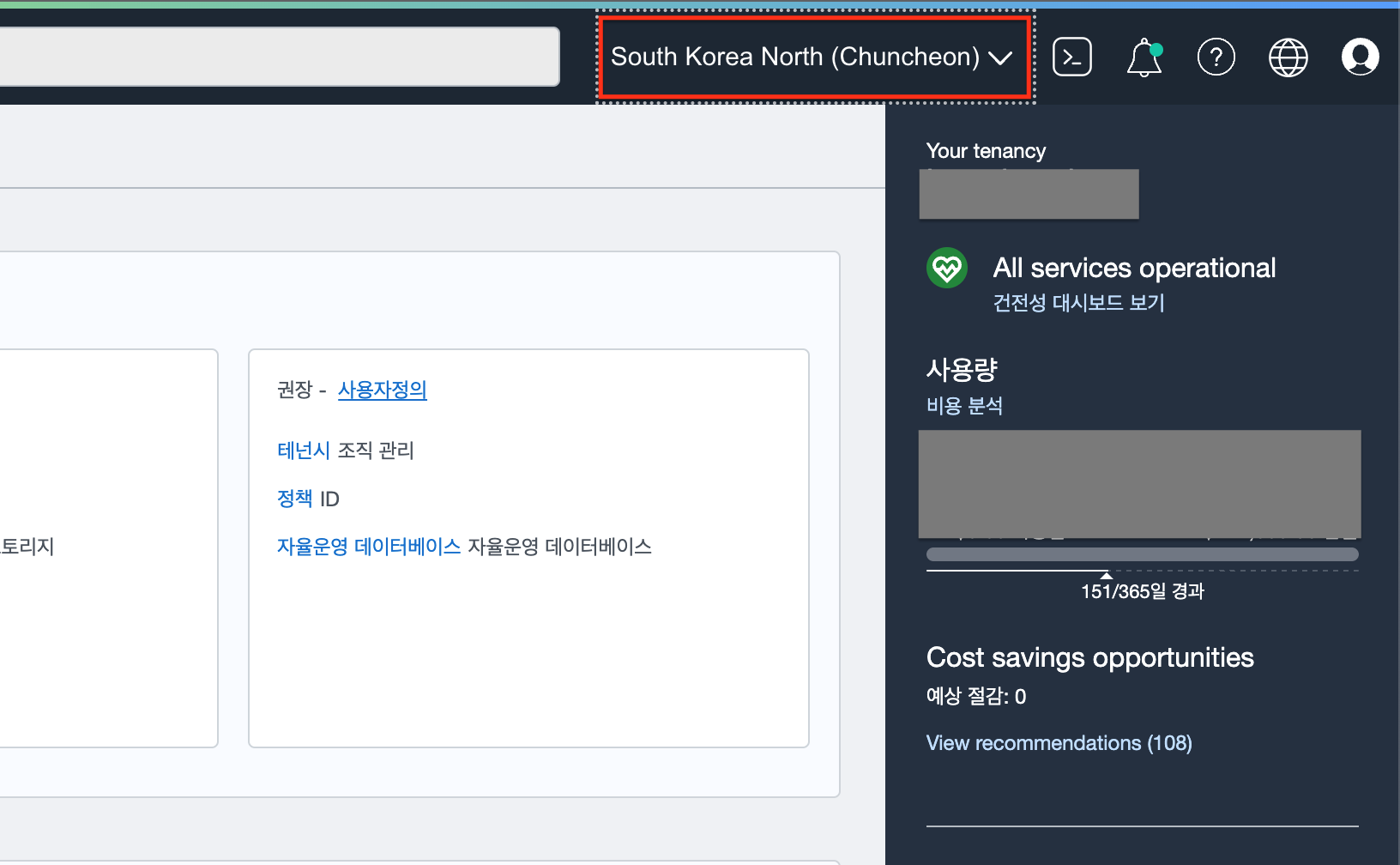Click the 예상 절감: 0 text
The width and height of the screenshot is (1400, 865).
pos(976,696)
